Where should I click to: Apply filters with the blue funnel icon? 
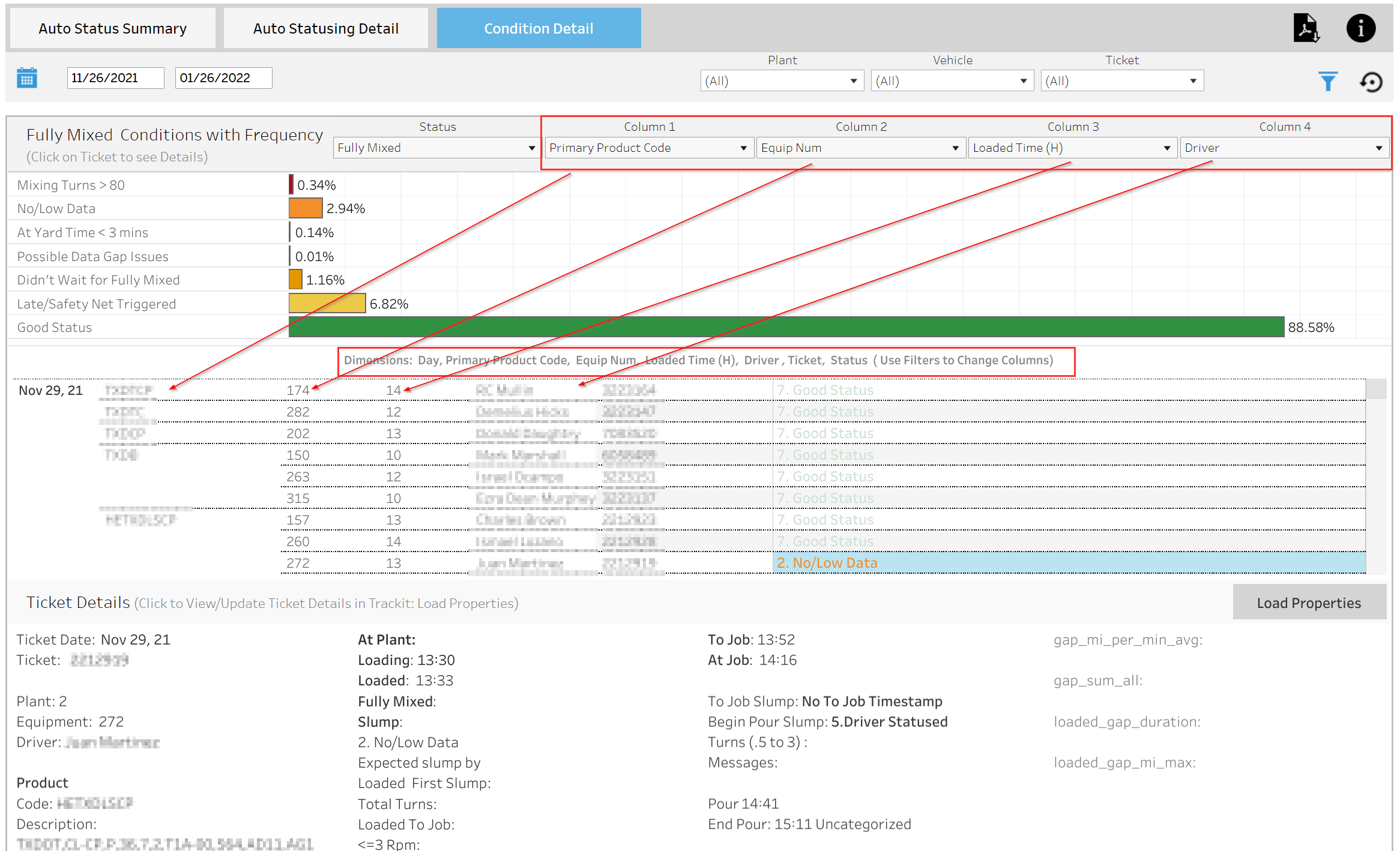coord(1328,81)
